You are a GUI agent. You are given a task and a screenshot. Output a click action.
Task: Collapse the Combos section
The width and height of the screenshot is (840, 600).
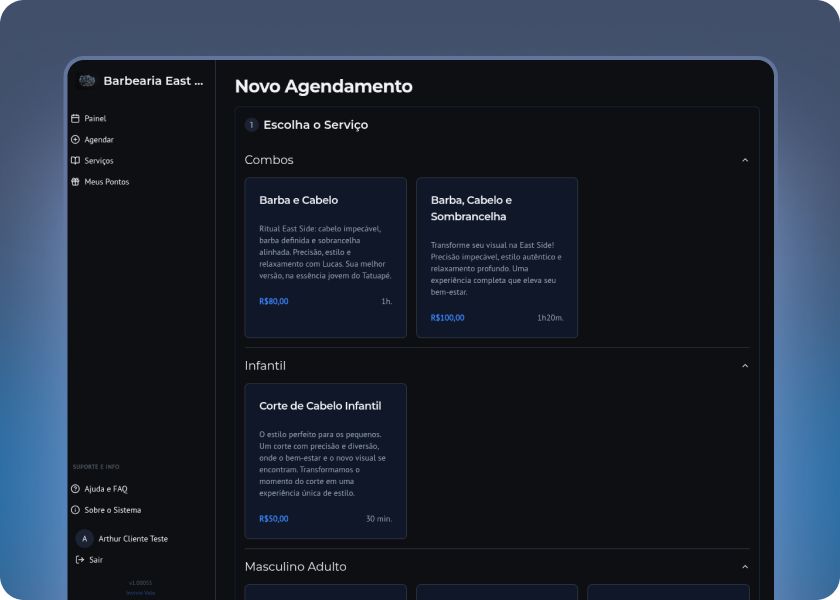pyautogui.click(x=745, y=160)
